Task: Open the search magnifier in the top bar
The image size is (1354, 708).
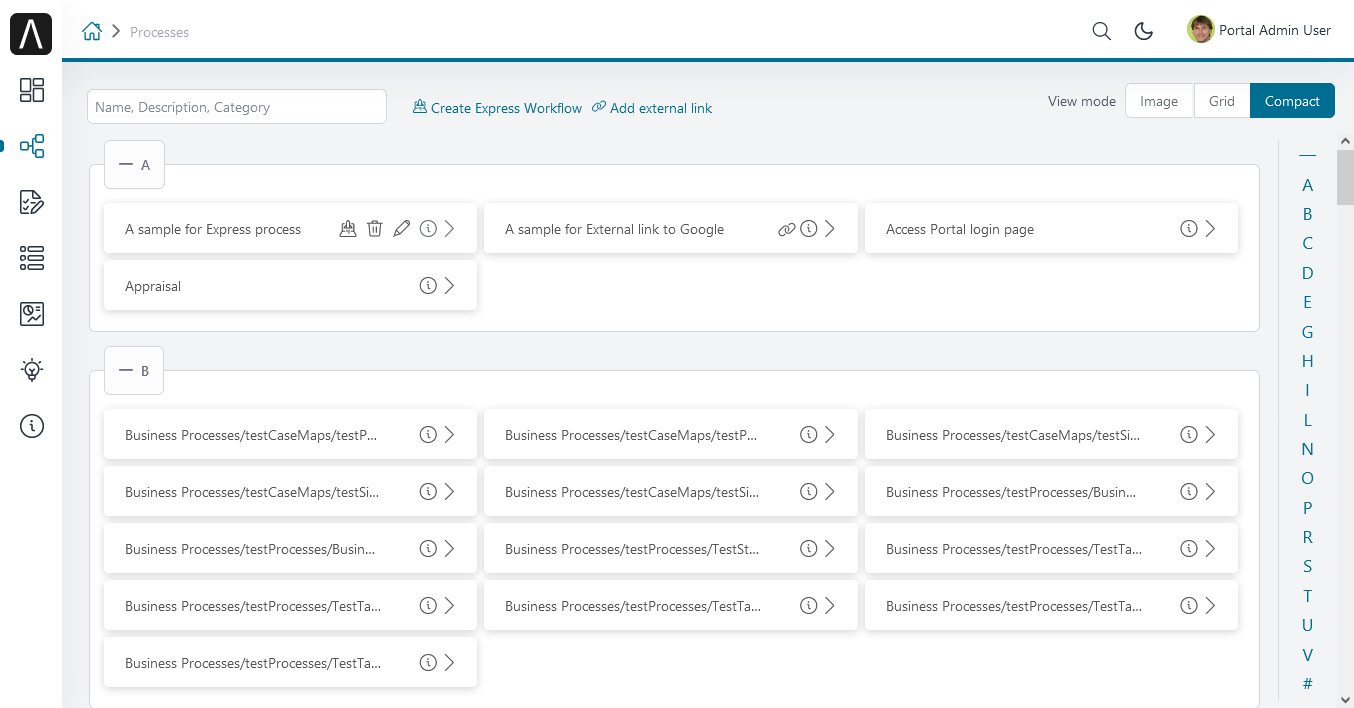Action: coord(1101,31)
